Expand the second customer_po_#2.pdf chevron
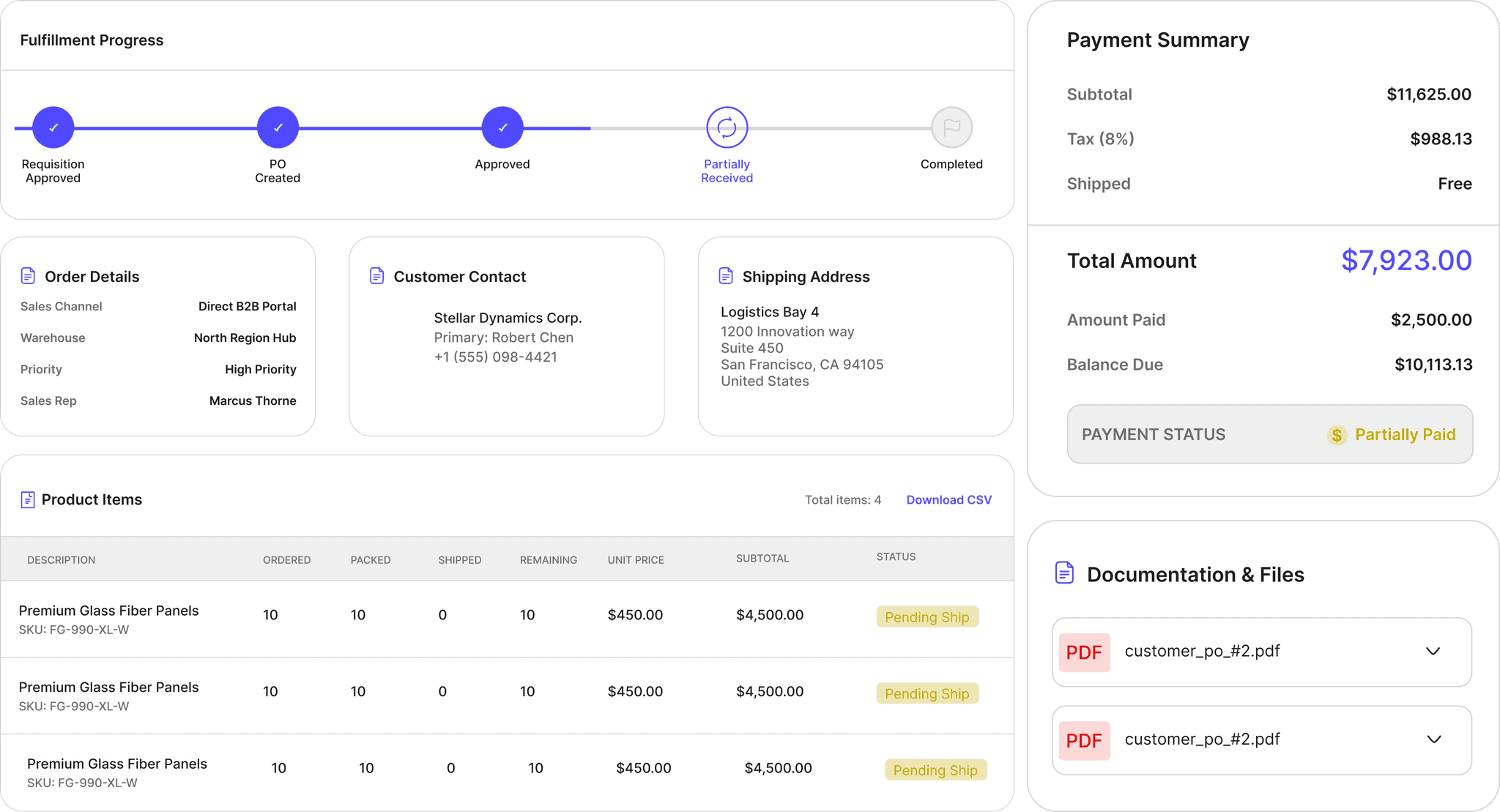The height and width of the screenshot is (812, 1500). coord(1433,739)
